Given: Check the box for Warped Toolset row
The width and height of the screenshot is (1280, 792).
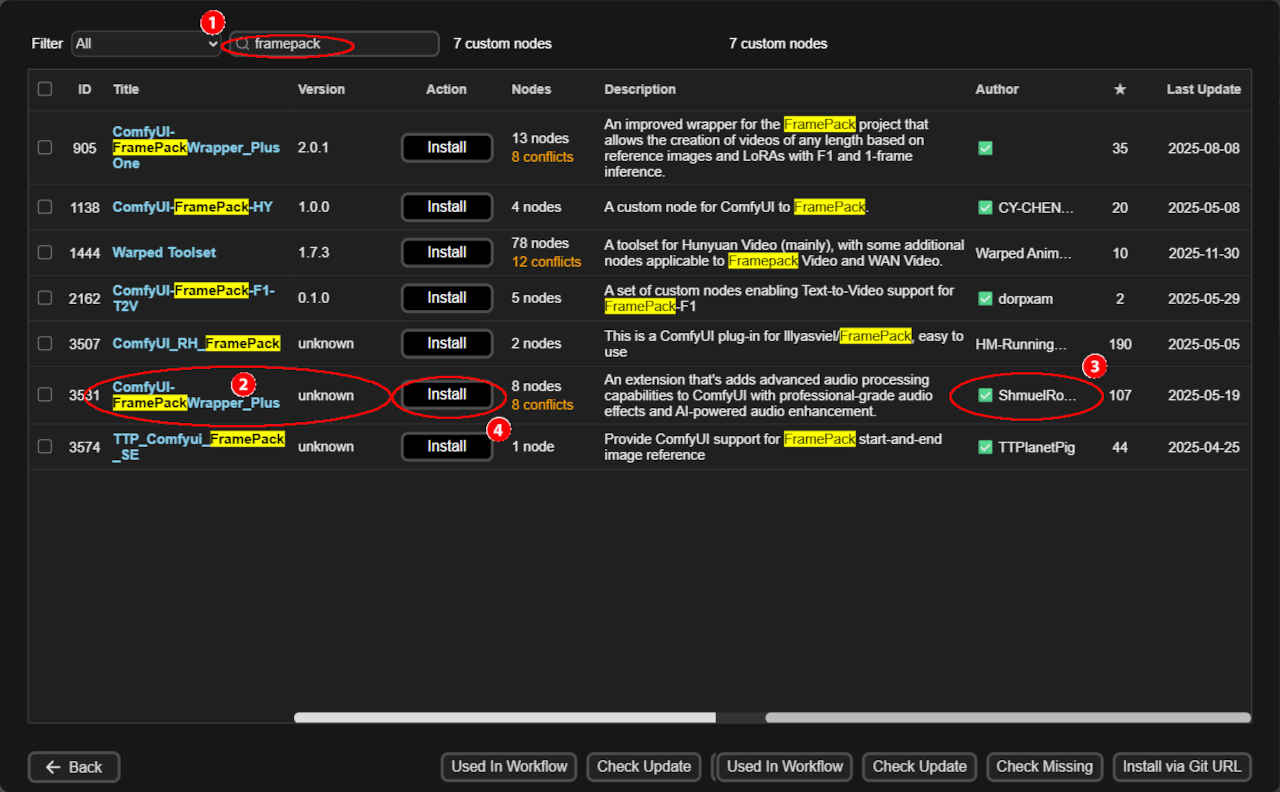Looking at the screenshot, I should tap(45, 253).
